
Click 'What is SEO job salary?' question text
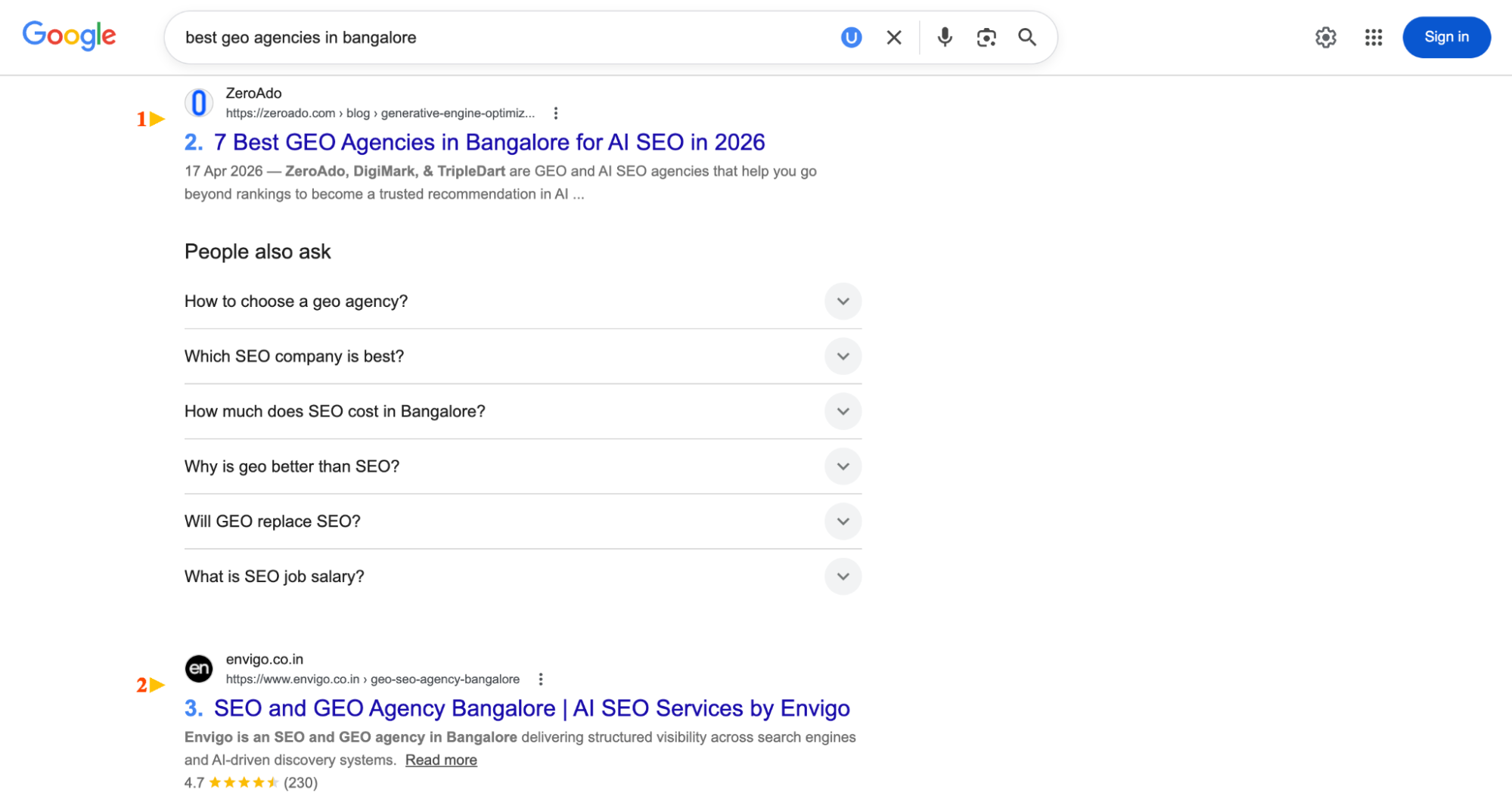coord(275,577)
